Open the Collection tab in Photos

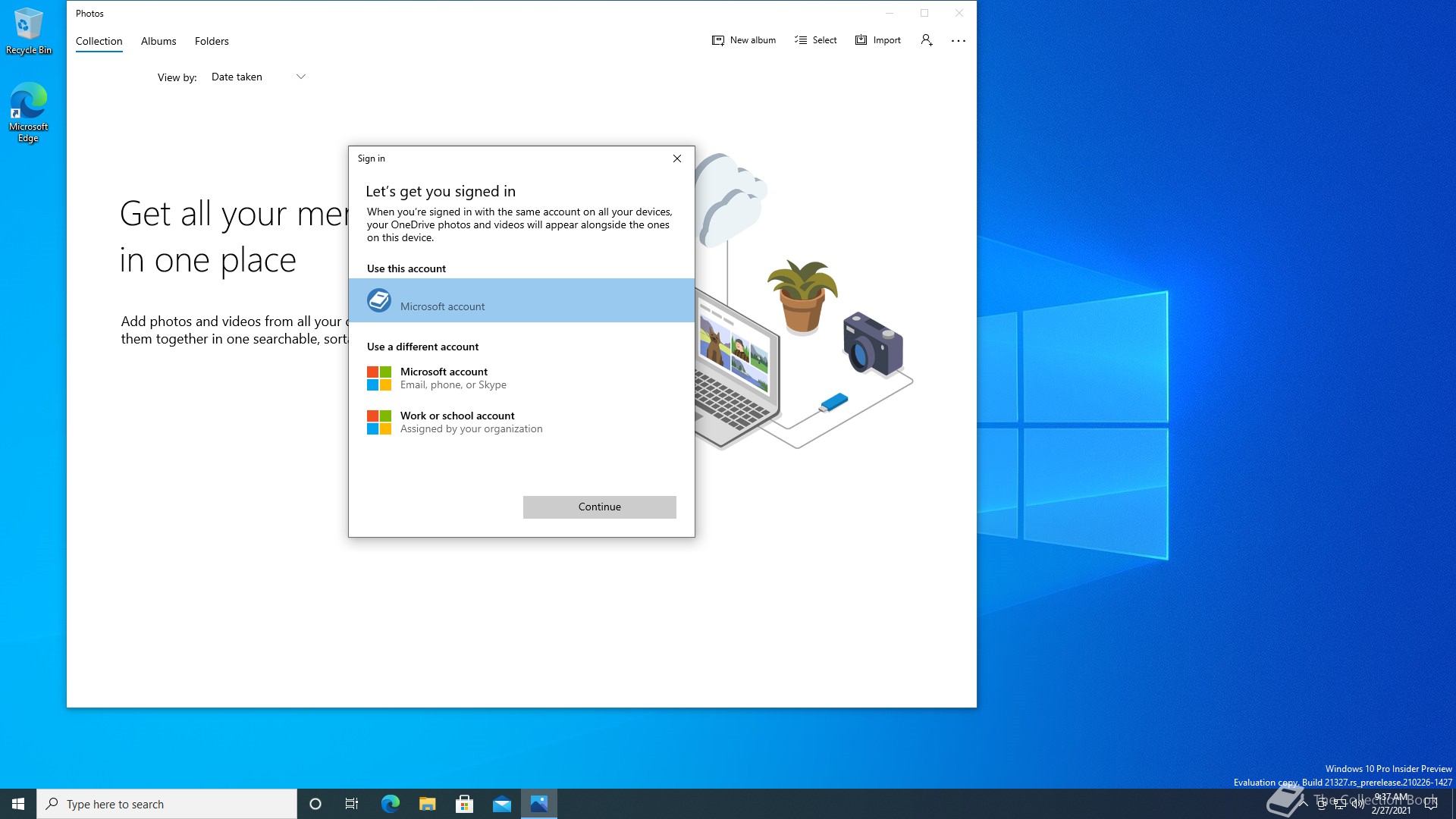(x=99, y=41)
